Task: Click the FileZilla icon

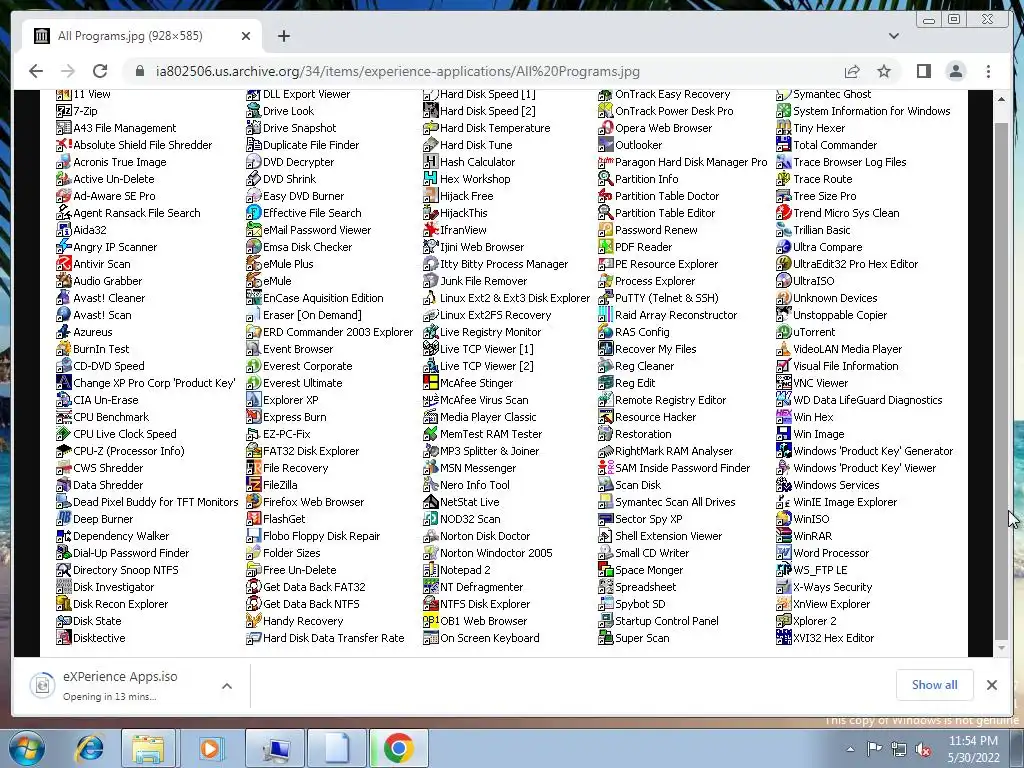Action: tap(253, 485)
